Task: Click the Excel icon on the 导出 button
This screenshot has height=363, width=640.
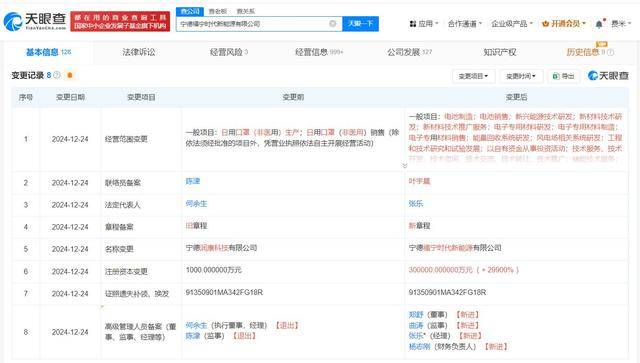Action: [x=556, y=76]
